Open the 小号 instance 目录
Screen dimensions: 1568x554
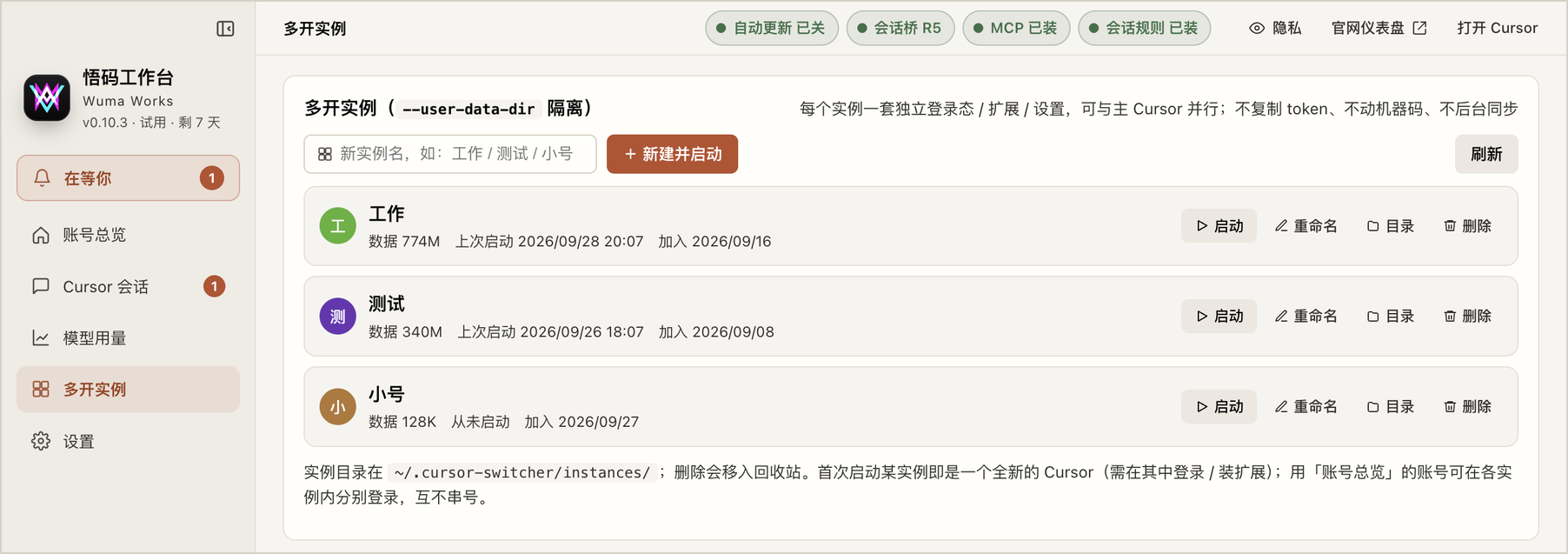pyautogui.click(x=1390, y=407)
